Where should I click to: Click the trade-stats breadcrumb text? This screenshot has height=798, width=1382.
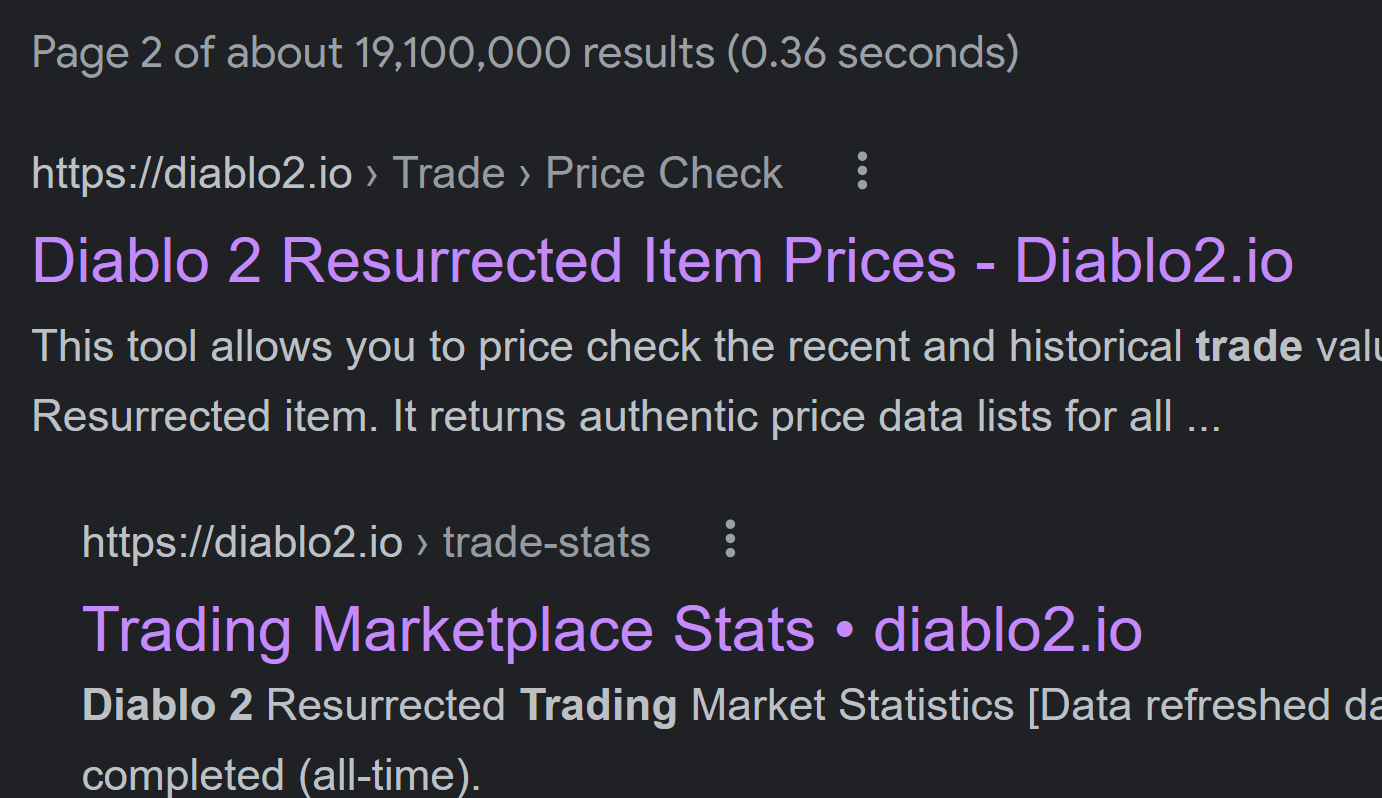pos(546,542)
